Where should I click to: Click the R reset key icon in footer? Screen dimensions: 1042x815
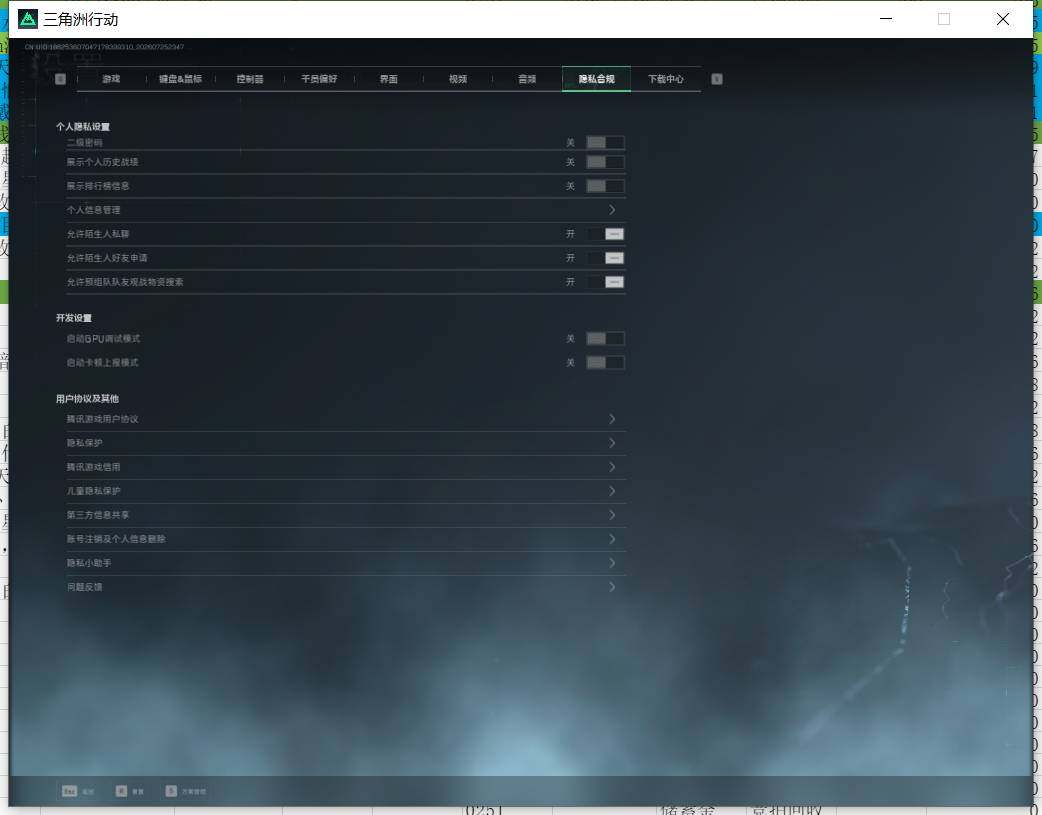121,791
